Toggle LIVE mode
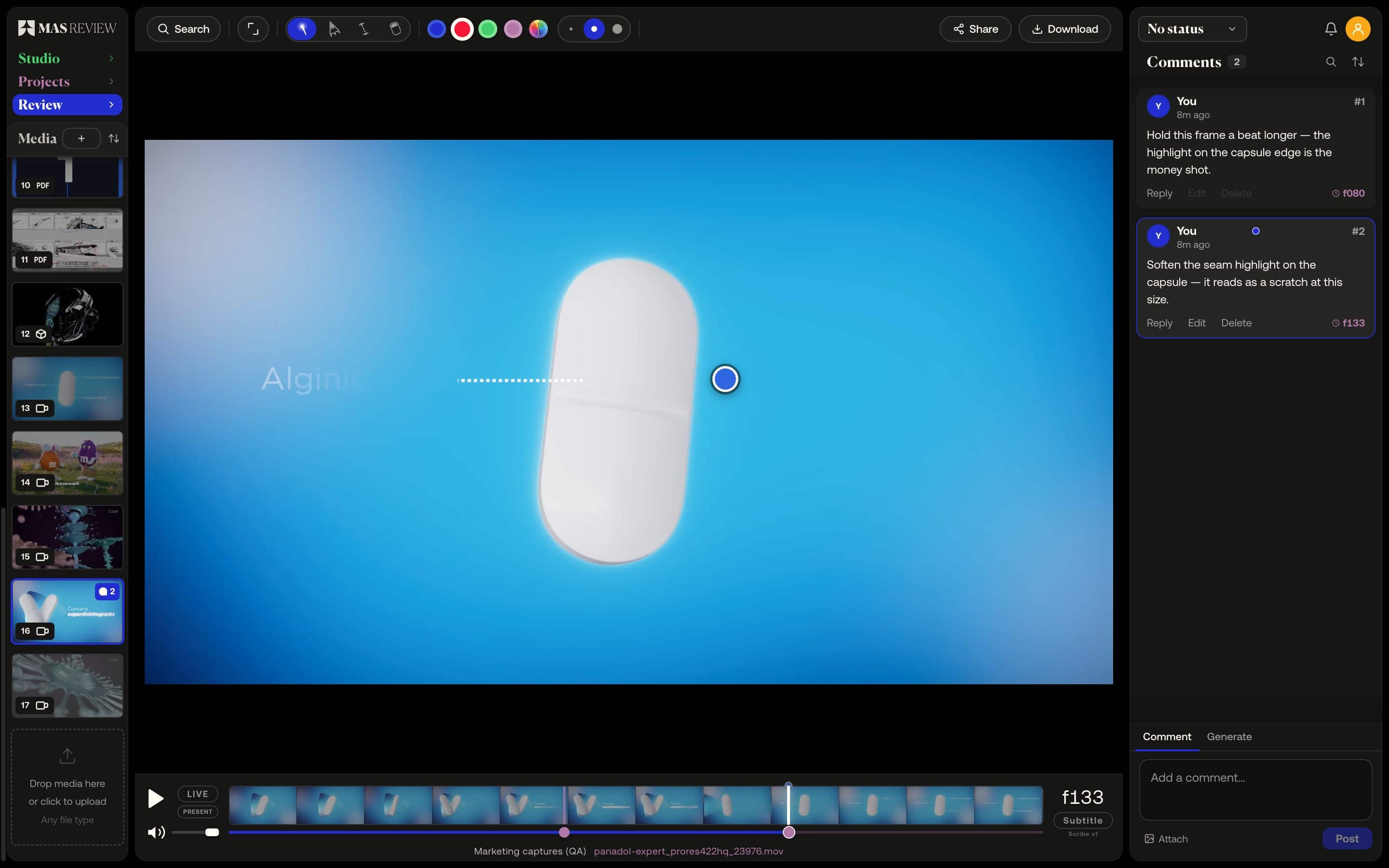This screenshot has width=1389, height=868. 197,794
